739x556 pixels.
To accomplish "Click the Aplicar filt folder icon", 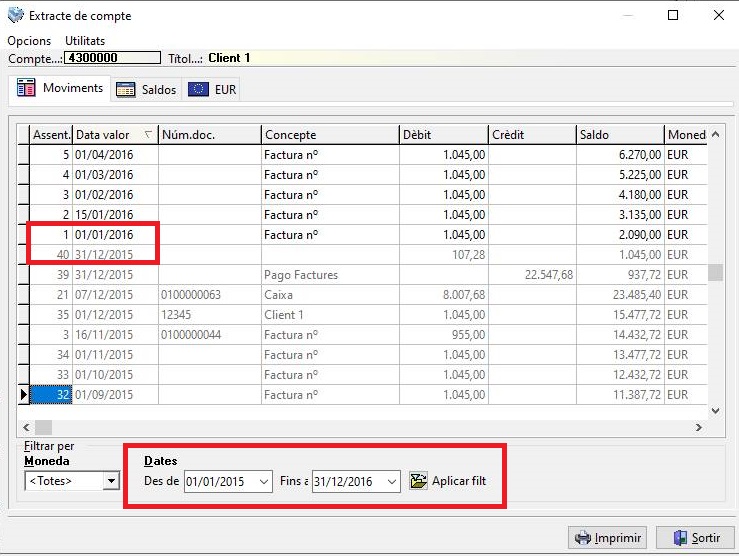I will tap(418, 481).
